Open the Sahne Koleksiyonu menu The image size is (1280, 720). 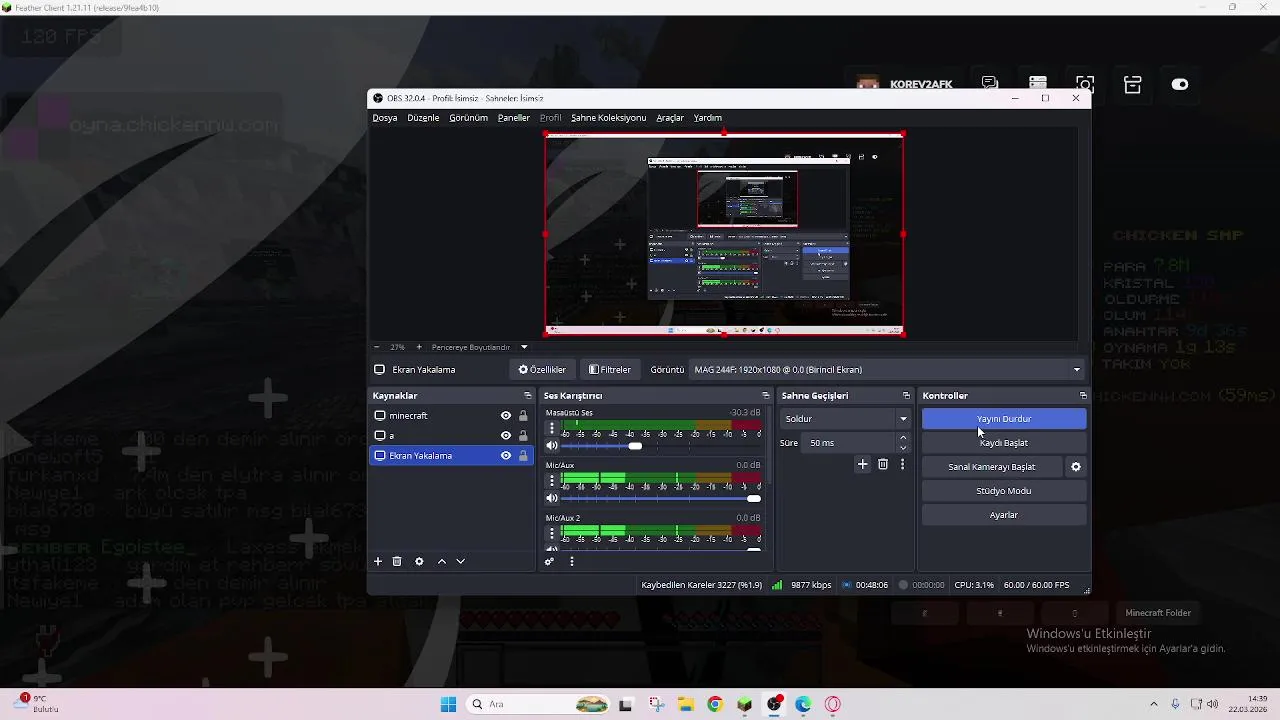(x=608, y=118)
